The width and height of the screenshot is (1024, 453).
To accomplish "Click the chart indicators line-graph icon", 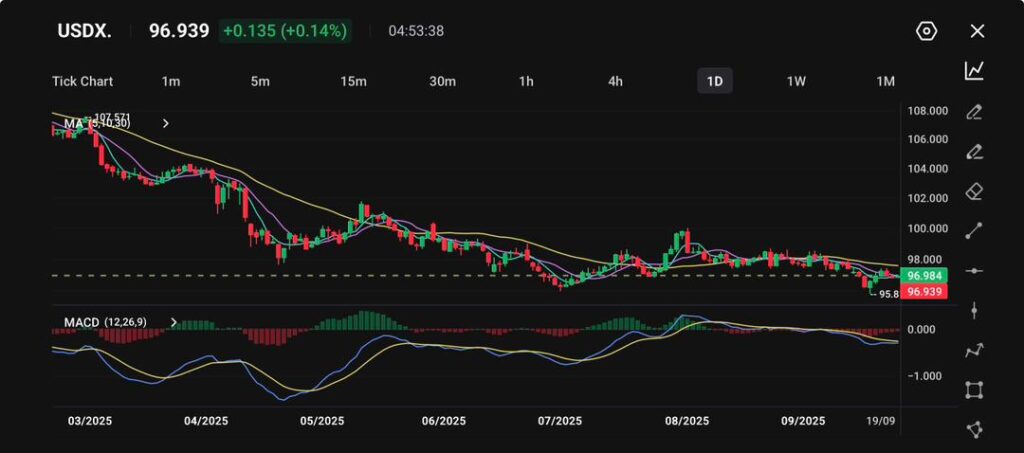I will coord(974,70).
